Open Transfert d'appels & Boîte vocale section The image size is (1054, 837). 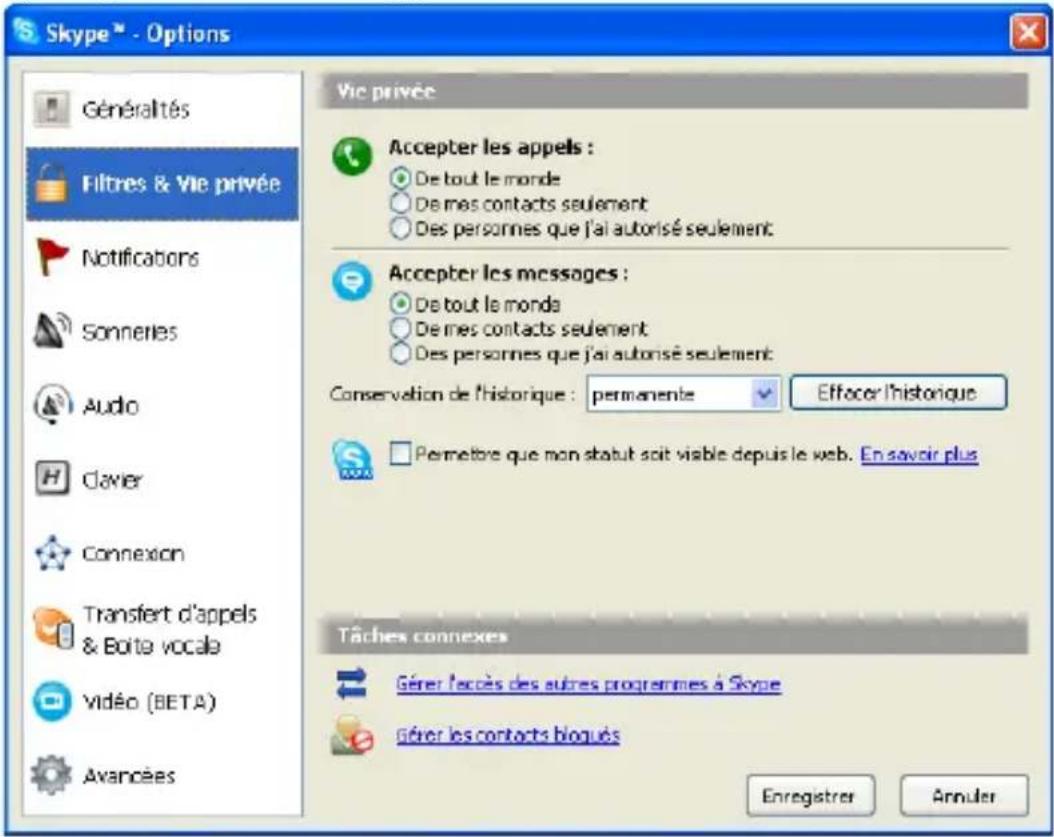click(x=163, y=629)
